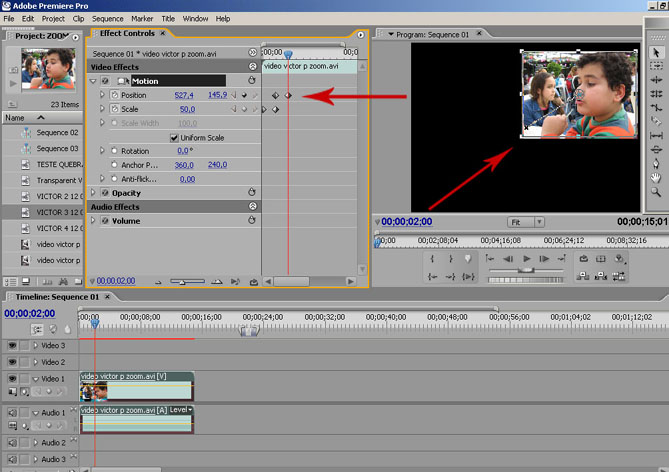The height and width of the screenshot is (472, 669).
Task: Select the Hand tool in the toolbox
Action: (656, 177)
